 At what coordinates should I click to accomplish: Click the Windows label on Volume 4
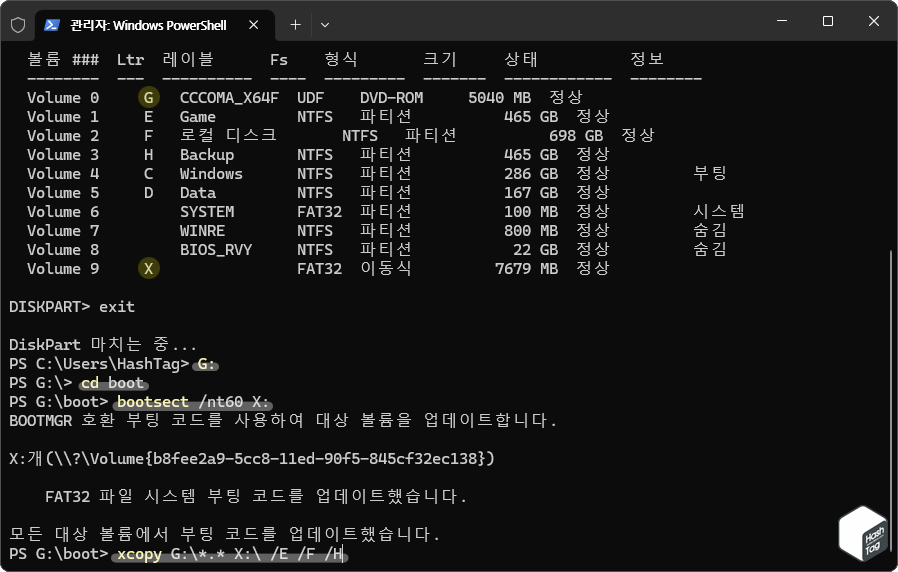tap(211, 173)
